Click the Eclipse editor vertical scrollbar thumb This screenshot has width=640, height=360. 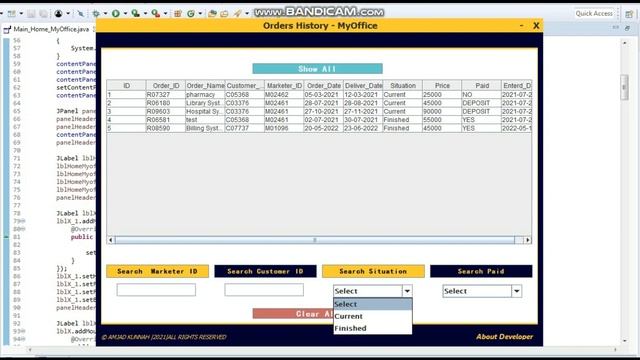pyautogui.click(x=624, y=87)
